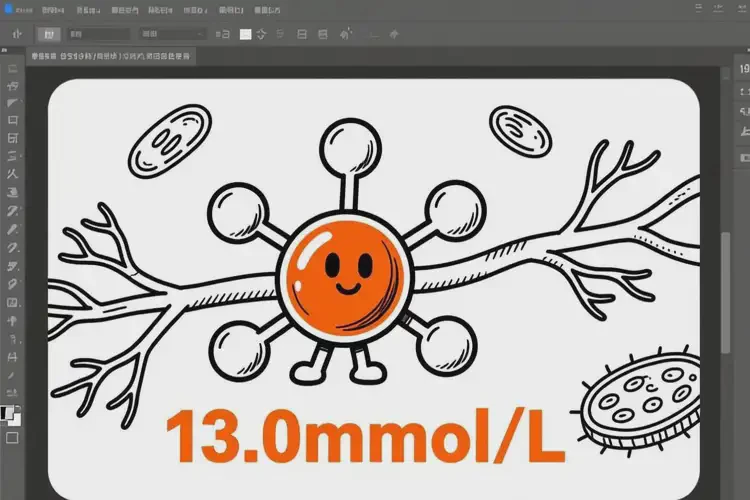Screen dimensions: 750x500
Task: Open the wide dropdown in the options bar
Action: tap(172, 34)
